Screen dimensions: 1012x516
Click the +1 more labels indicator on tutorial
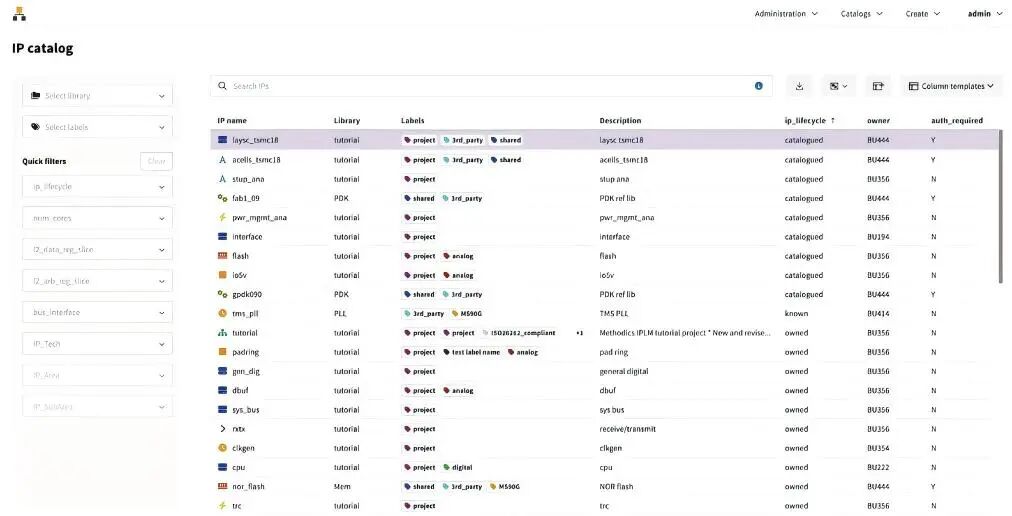(579, 333)
